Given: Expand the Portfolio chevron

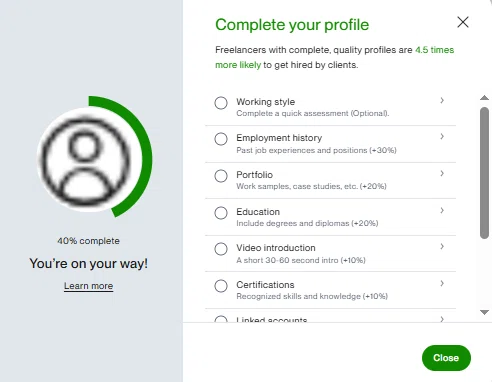Looking at the screenshot, I should 442,173.
